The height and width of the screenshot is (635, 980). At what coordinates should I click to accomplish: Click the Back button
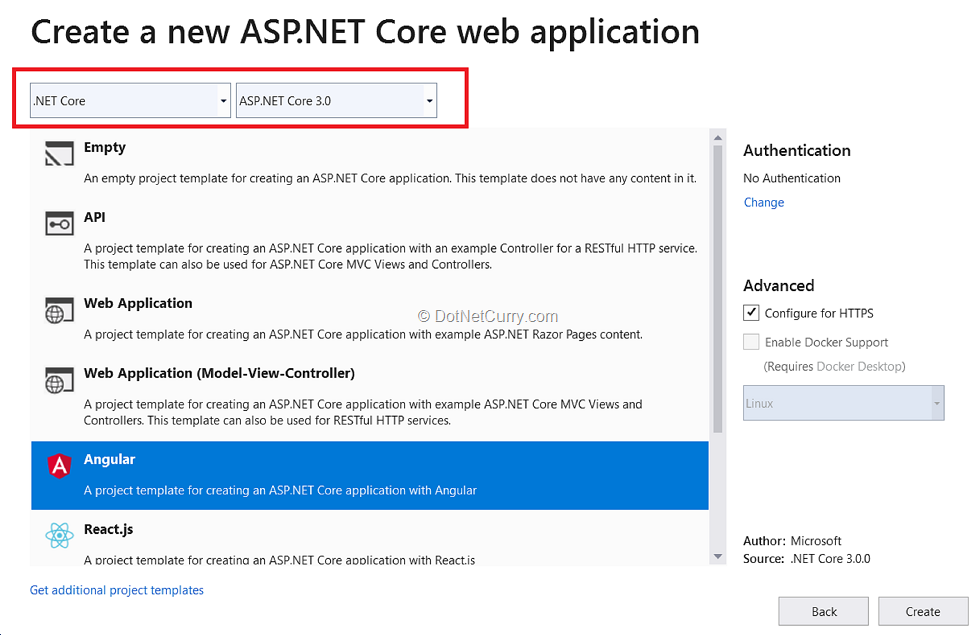click(x=824, y=611)
